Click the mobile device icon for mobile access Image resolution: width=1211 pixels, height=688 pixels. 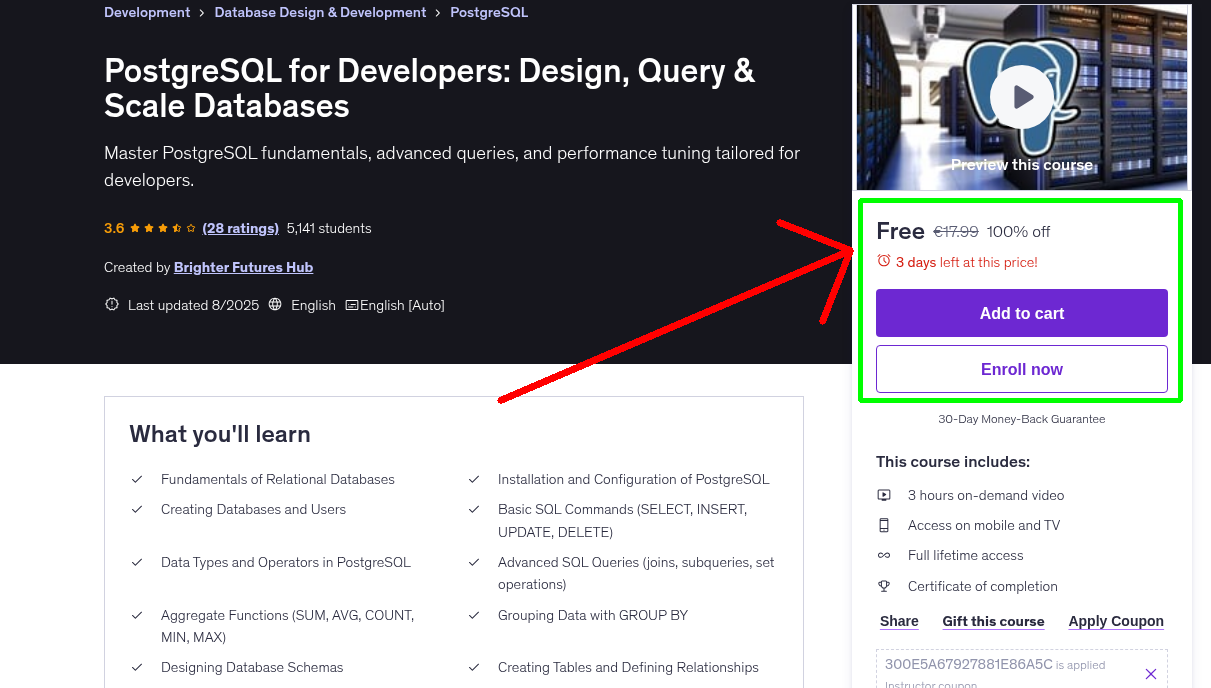(884, 524)
